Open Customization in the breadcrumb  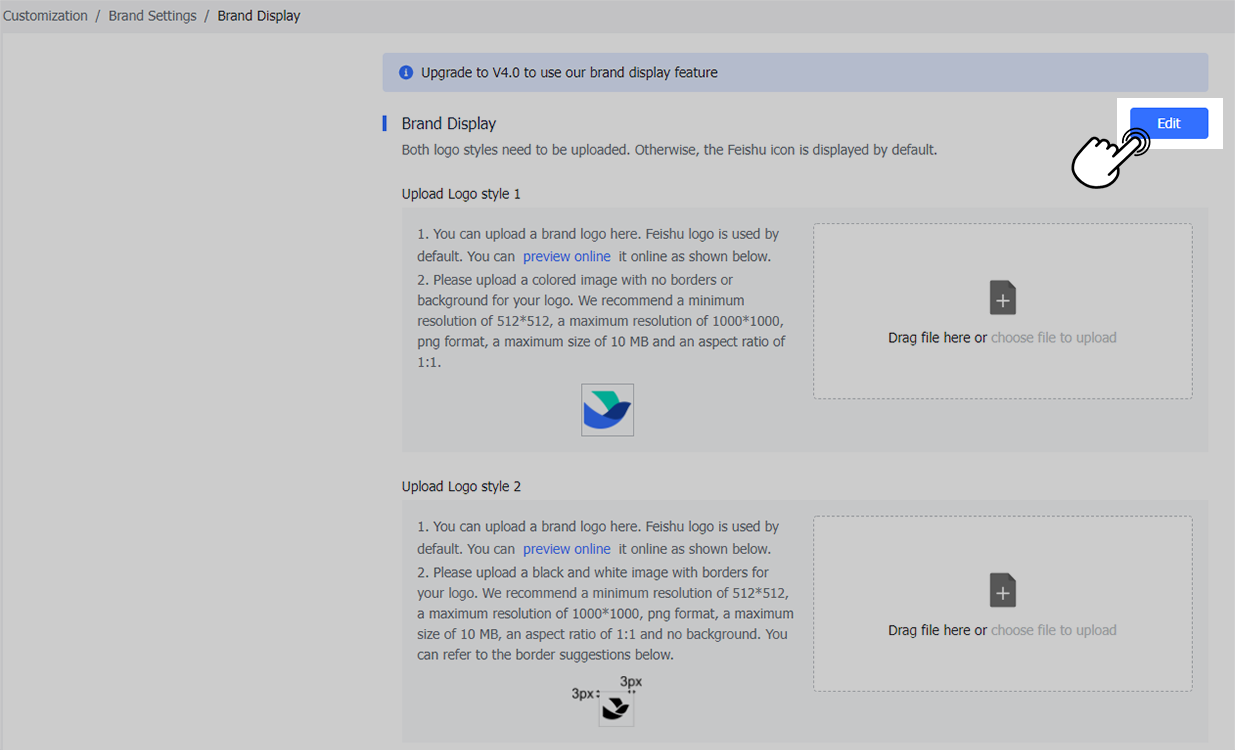point(45,16)
